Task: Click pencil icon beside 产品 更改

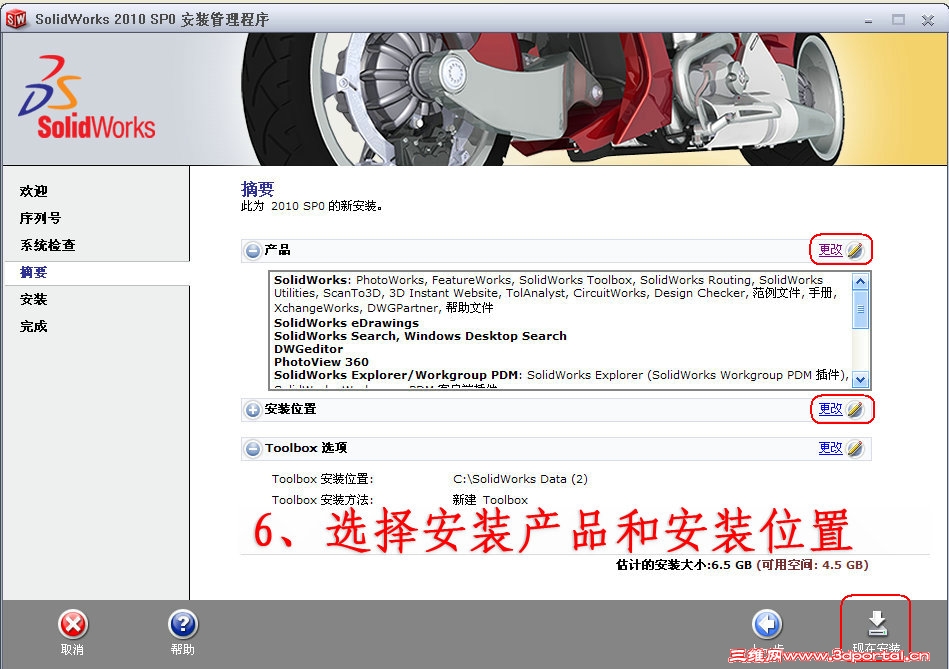Action: pos(855,250)
